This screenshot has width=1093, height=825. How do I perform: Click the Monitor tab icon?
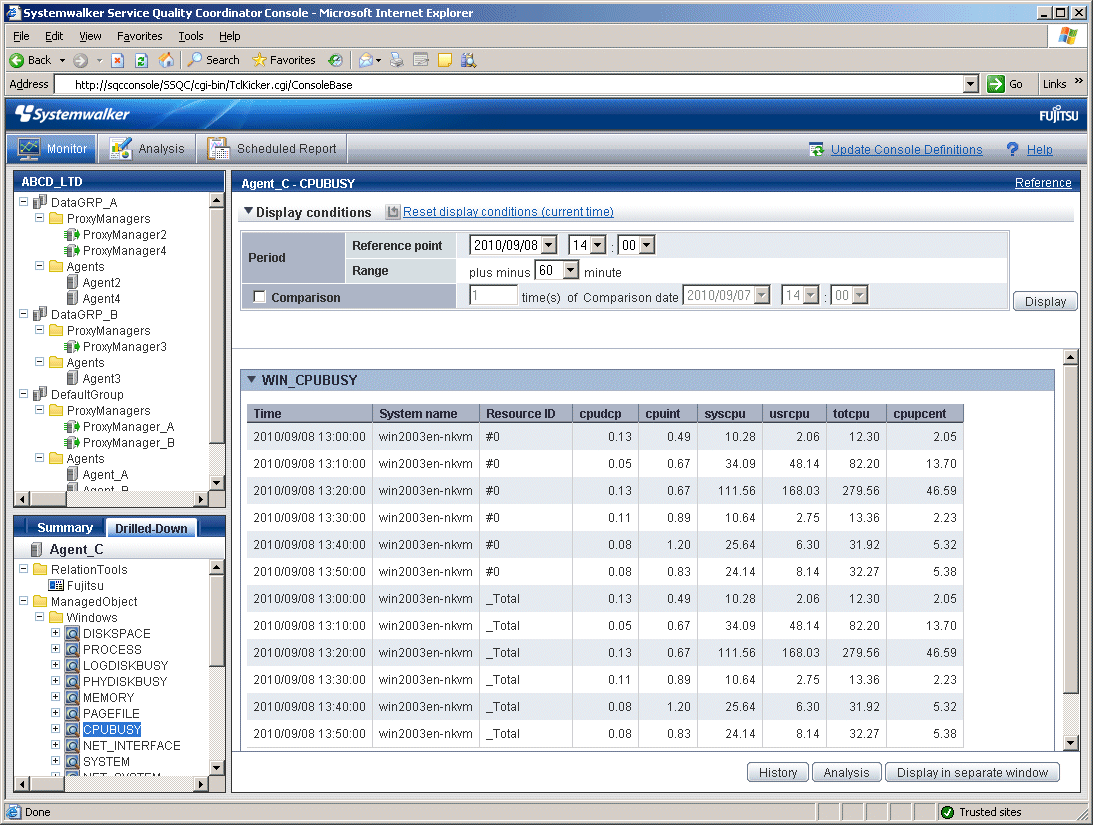point(29,148)
